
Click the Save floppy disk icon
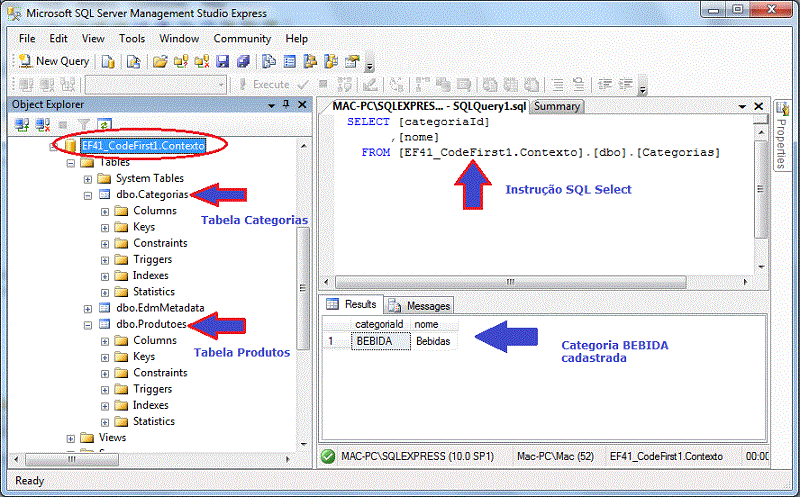tap(222, 61)
